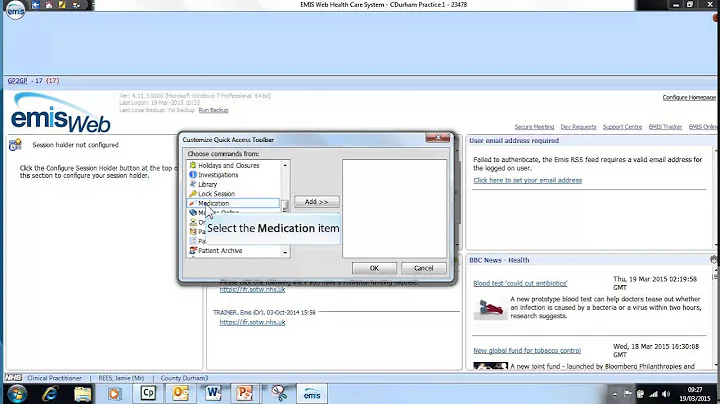Confirm dialog with OK button
The height and width of the screenshot is (404, 720).
pos(374,268)
